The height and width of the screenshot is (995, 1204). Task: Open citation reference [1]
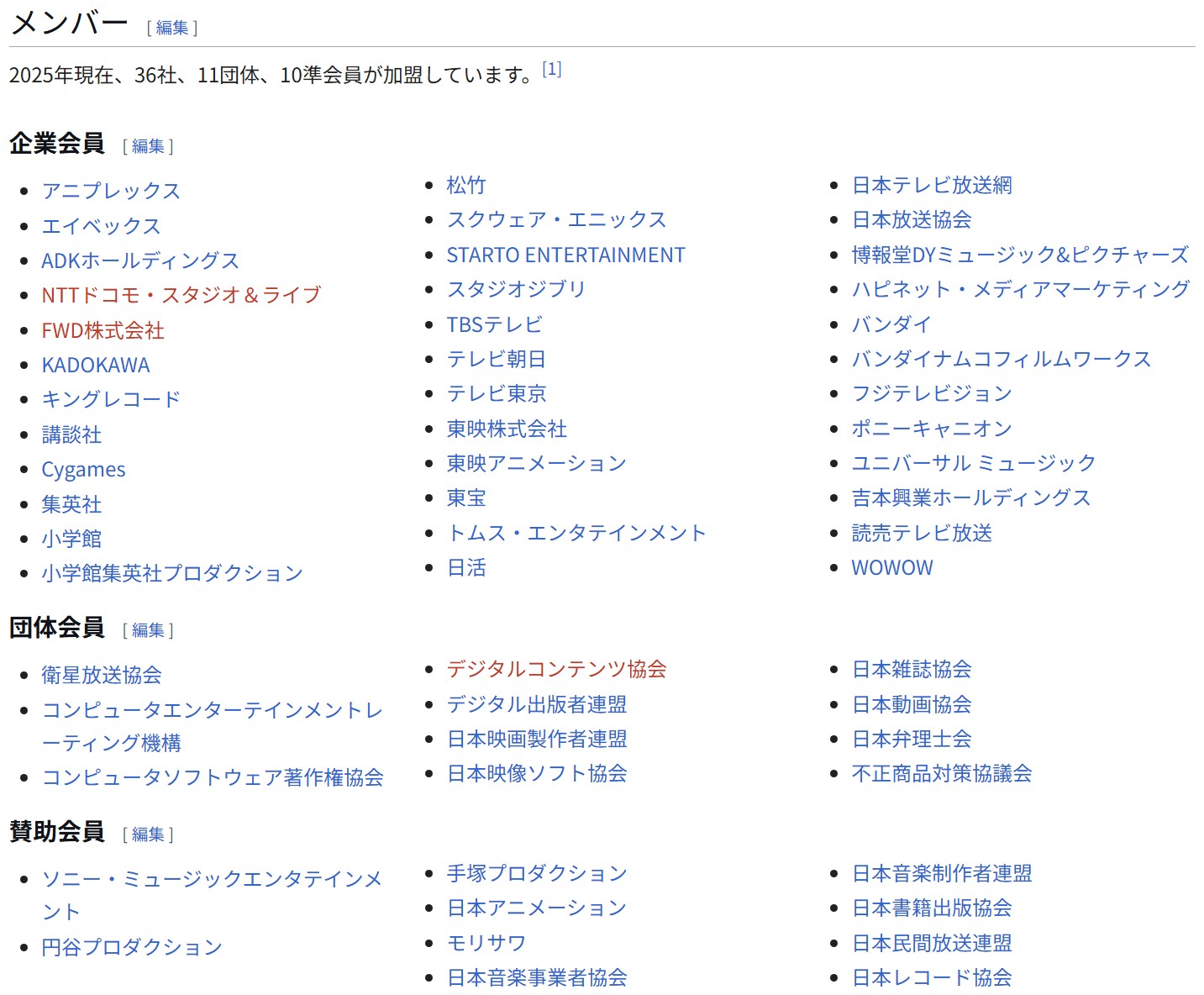551,70
